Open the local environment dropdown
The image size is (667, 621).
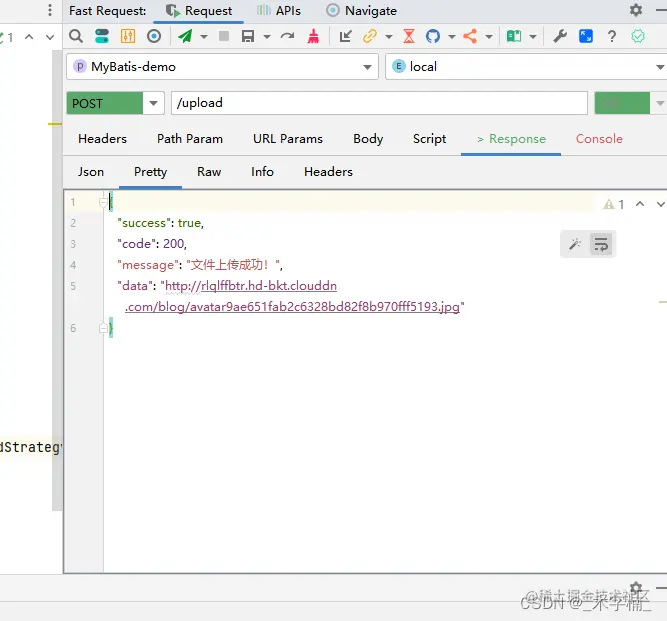[x=526, y=67]
